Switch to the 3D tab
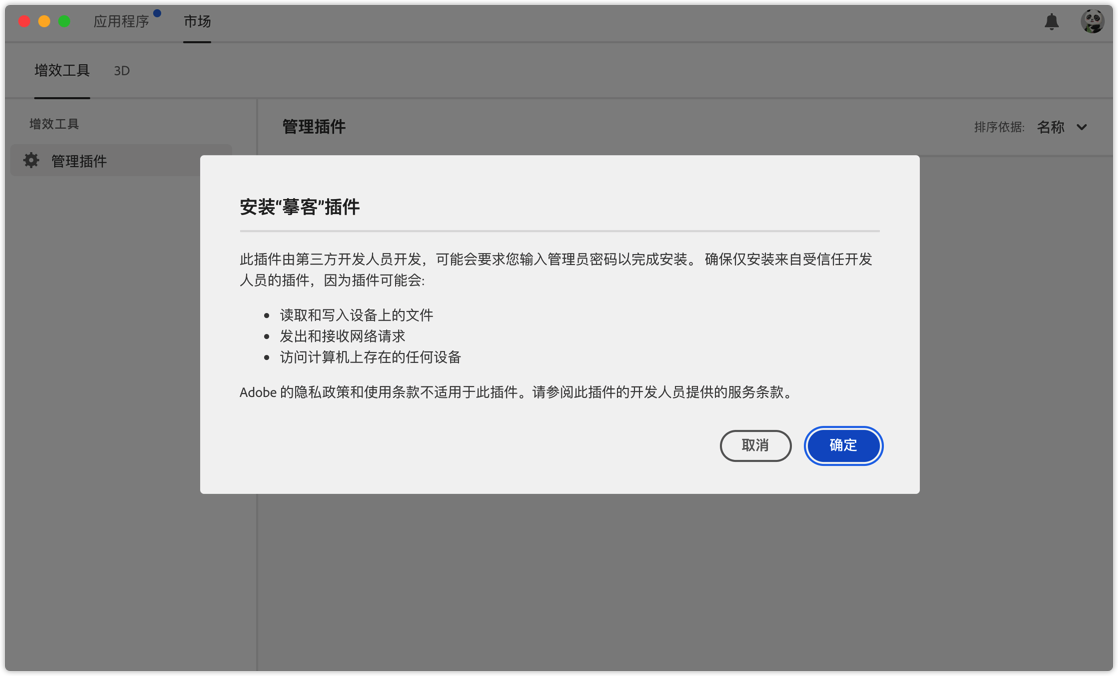The image size is (1118, 676). click(122, 70)
